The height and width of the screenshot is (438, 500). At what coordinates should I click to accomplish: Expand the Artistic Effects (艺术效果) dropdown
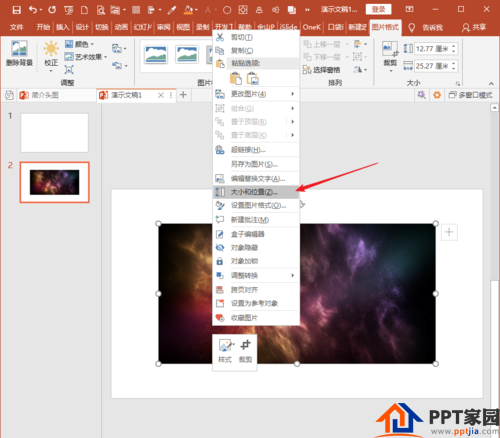[x=86, y=57]
